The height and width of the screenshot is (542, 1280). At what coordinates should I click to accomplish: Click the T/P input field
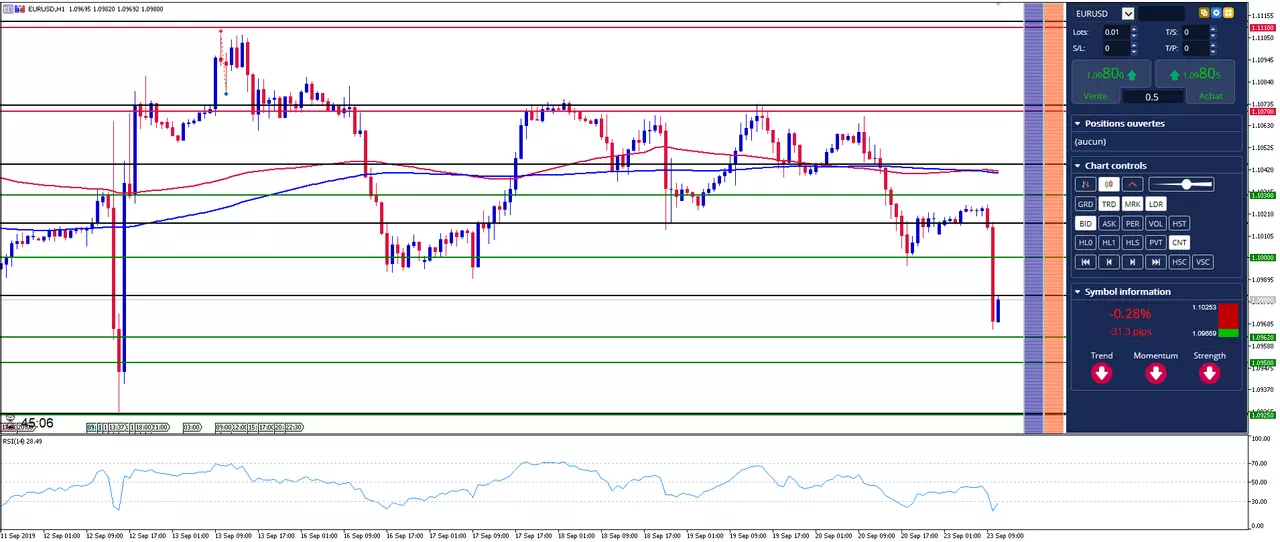point(1195,48)
